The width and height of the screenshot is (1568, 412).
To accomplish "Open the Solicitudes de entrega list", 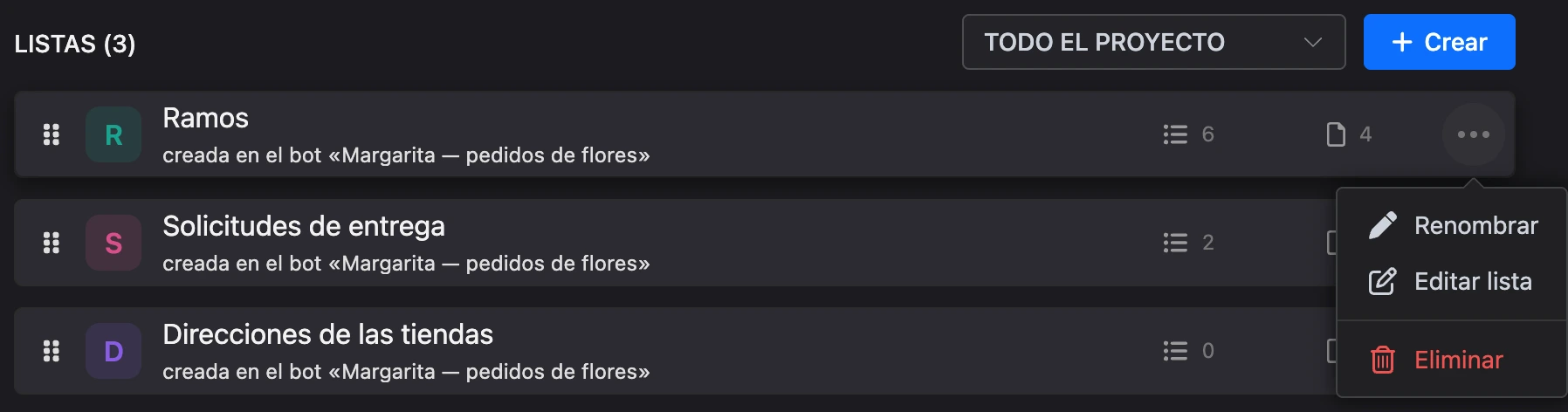I will pyautogui.click(x=304, y=226).
